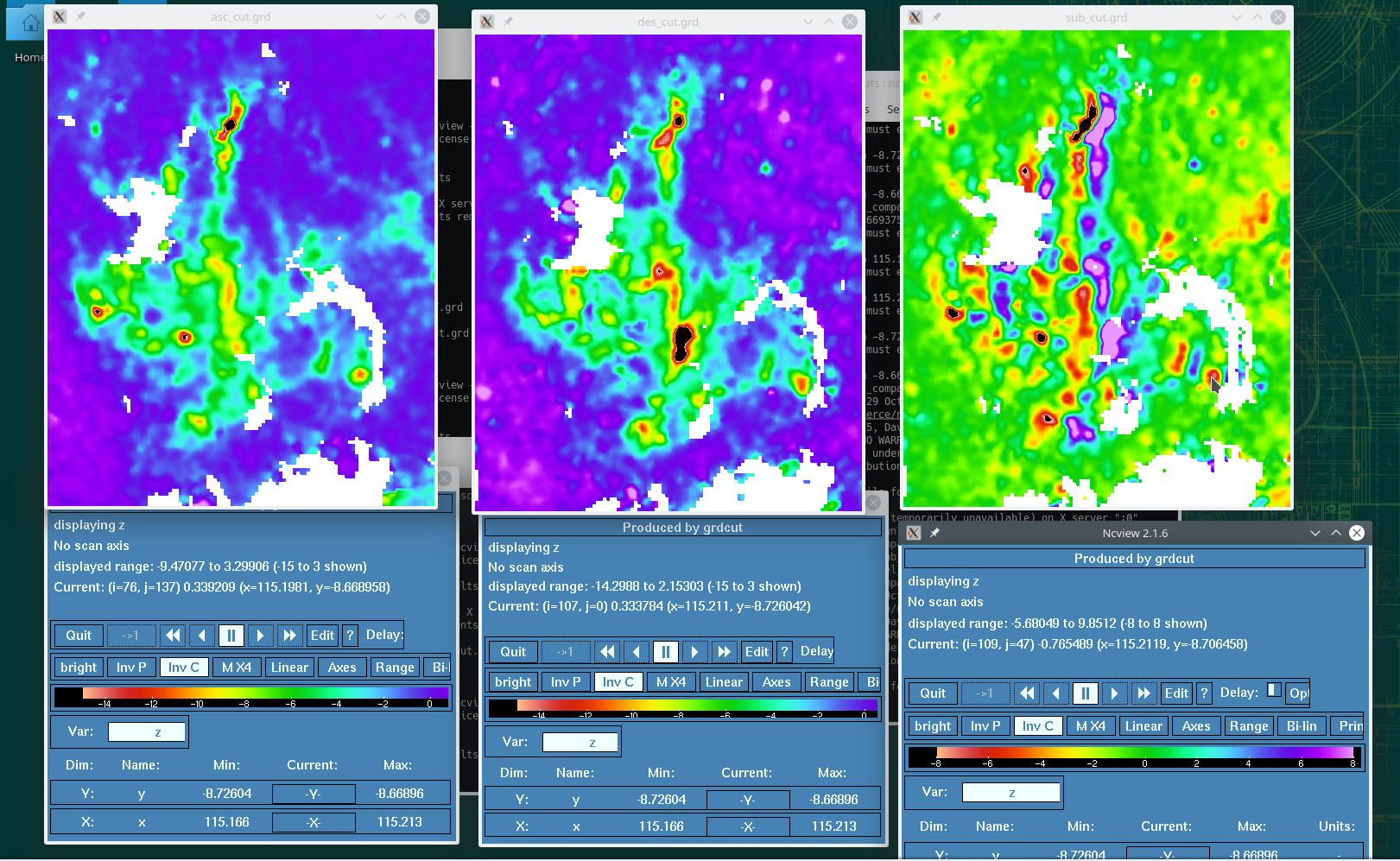The width and height of the screenshot is (1400, 861).
Task: Toggle Inv P in the Ncview 2.1.6 window
Action: [x=985, y=726]
